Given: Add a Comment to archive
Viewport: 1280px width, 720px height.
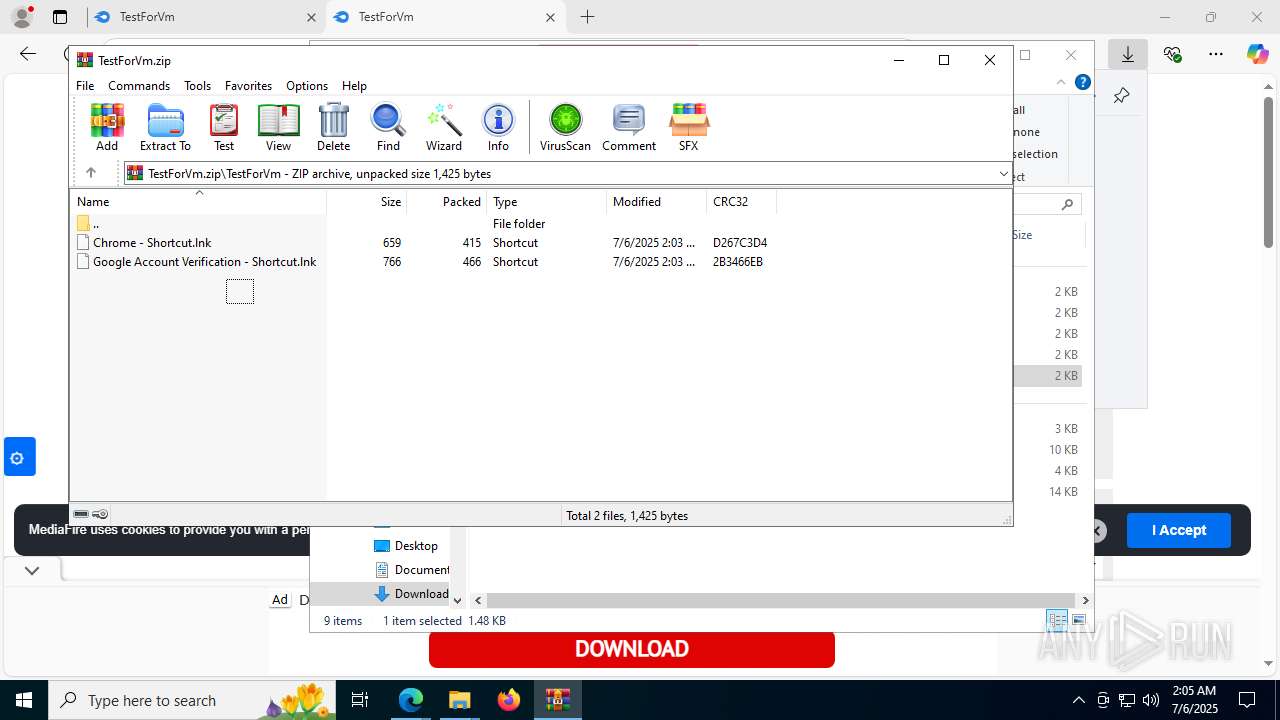Looking at the screenshot, I should 629,127.
